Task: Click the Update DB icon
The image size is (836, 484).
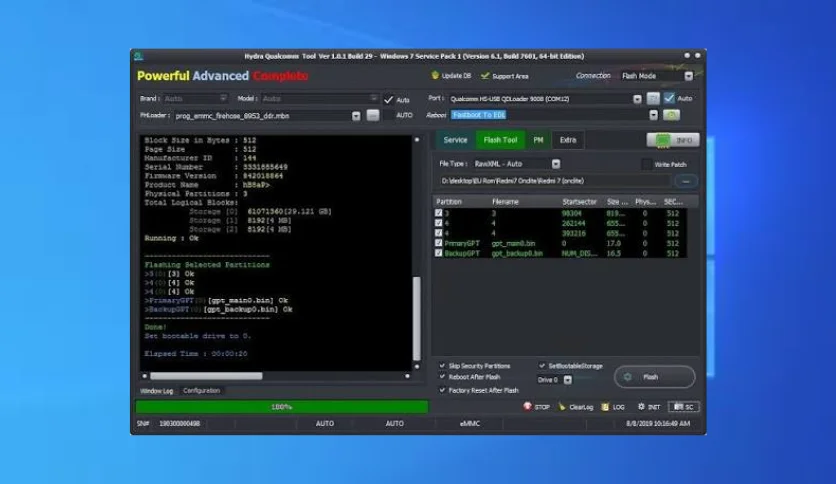Action: point(435,76)
